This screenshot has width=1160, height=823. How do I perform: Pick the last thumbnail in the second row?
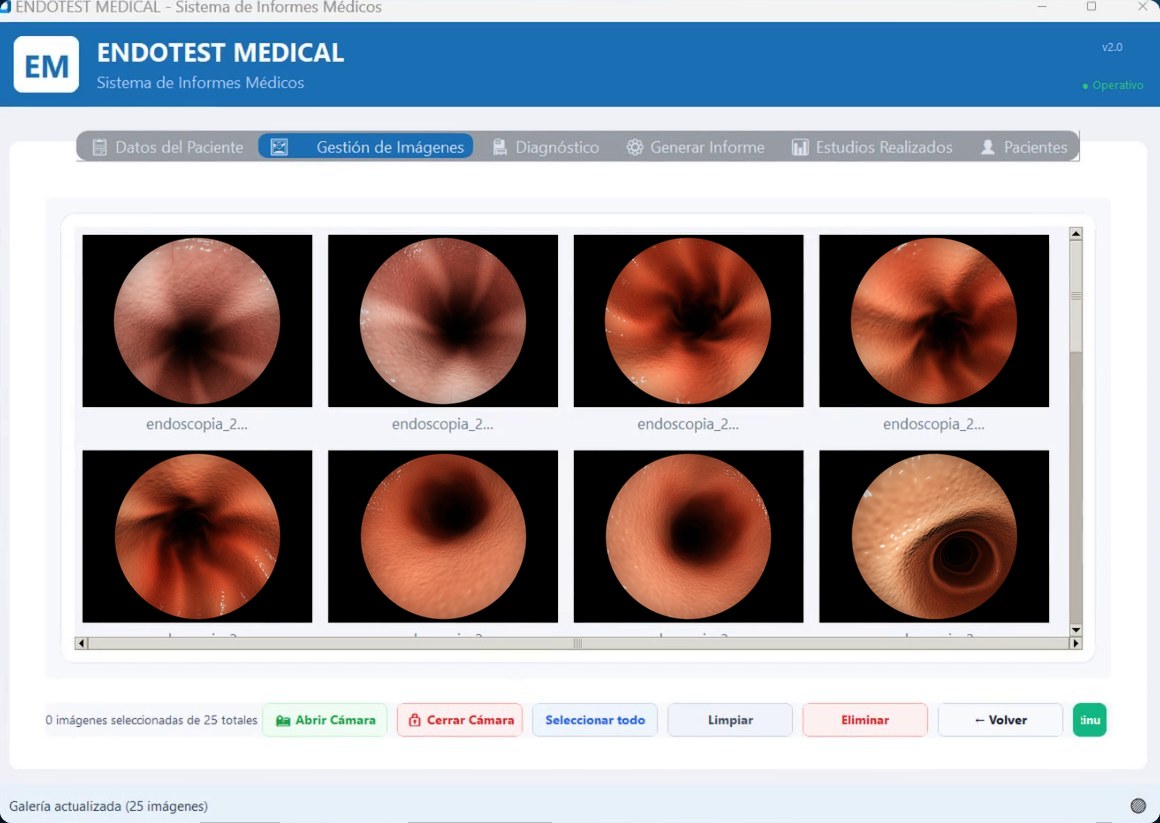934,536
